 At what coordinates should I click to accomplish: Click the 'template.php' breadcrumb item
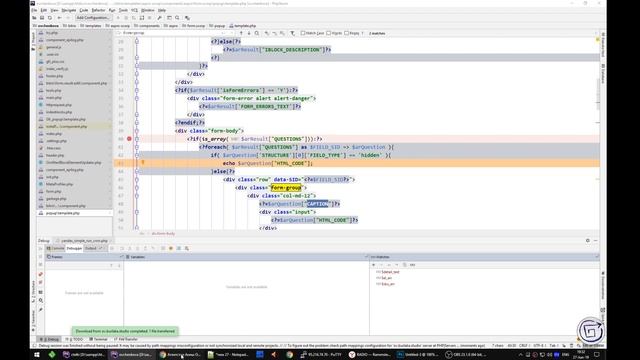point(242,26)
